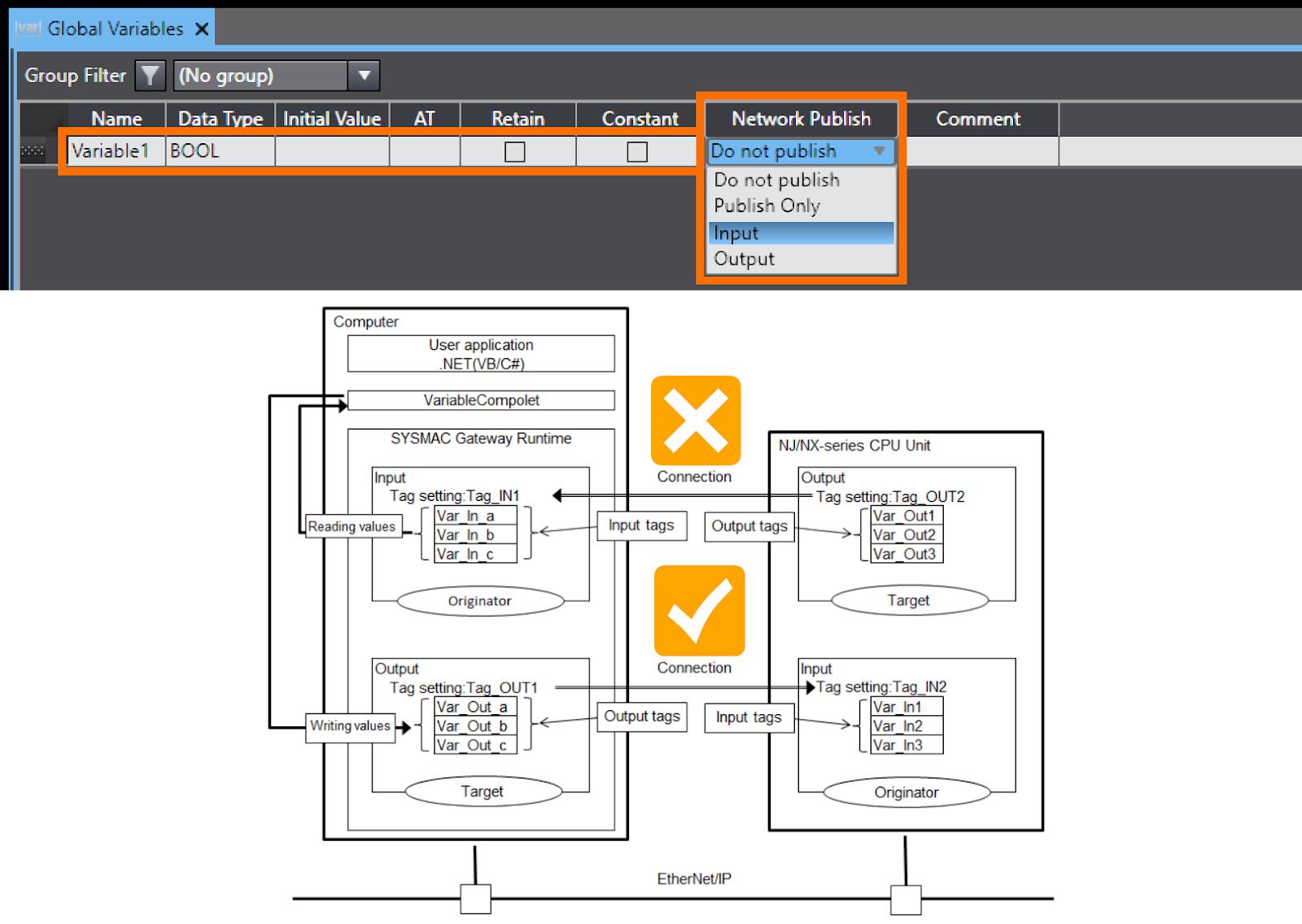
Task: Click the orange X invalid connection icon
Action: pos(696,421)
